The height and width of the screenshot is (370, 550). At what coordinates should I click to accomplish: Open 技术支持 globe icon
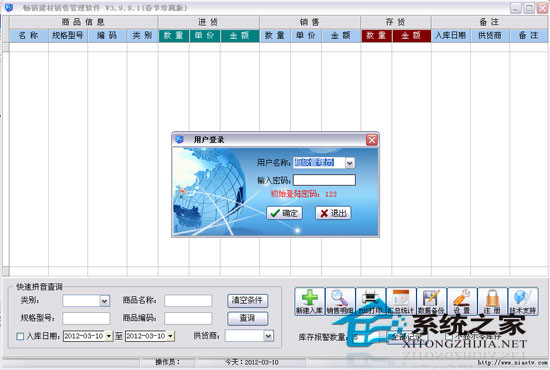[523, 301]
